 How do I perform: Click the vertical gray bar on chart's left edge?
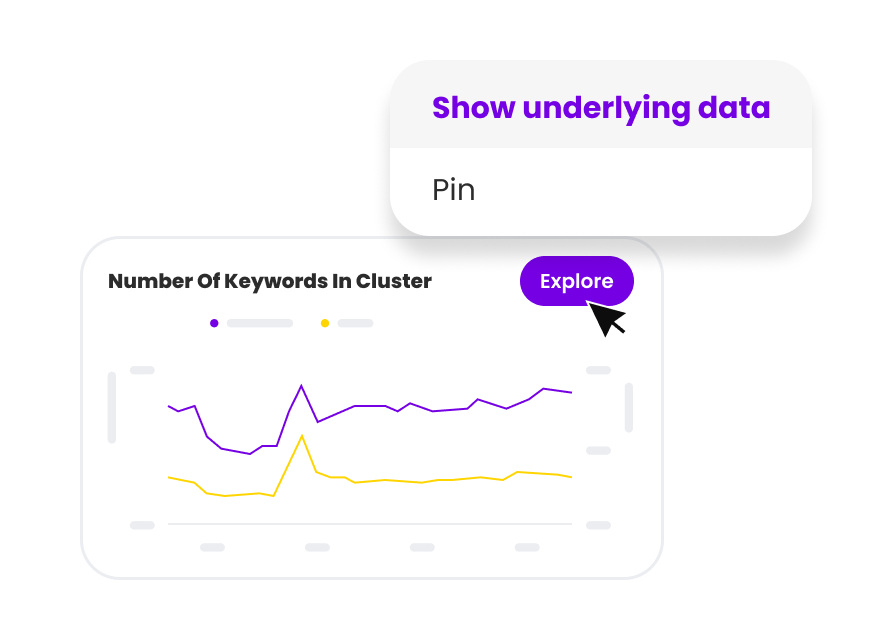click(112, 407)
